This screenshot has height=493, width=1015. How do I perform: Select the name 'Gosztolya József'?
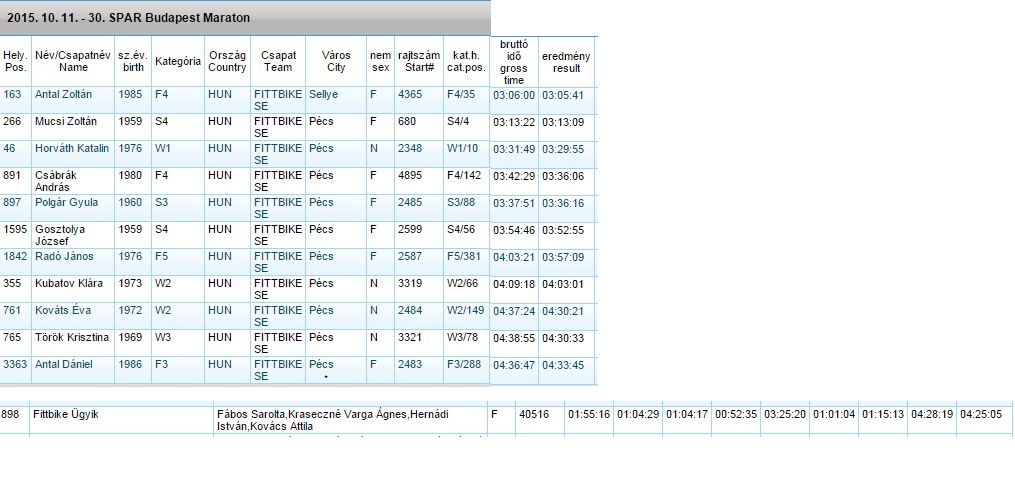[x=60, y=236]
